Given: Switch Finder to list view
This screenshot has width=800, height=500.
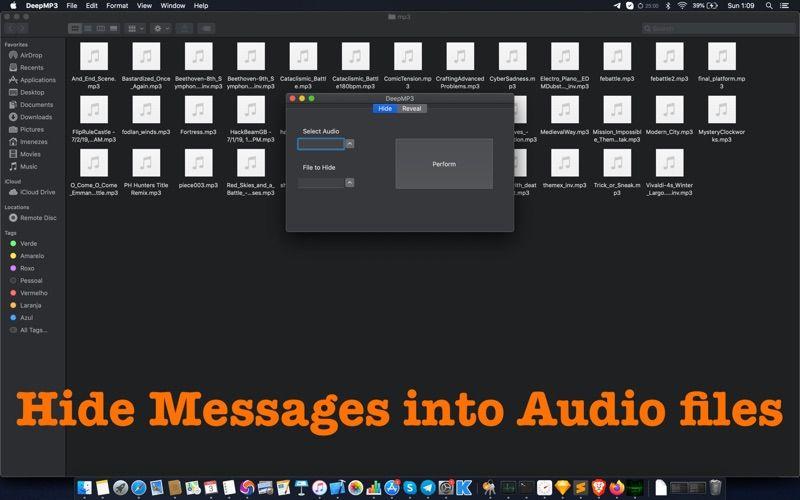Looking at the screenshot, I should (x=87, y=29).
